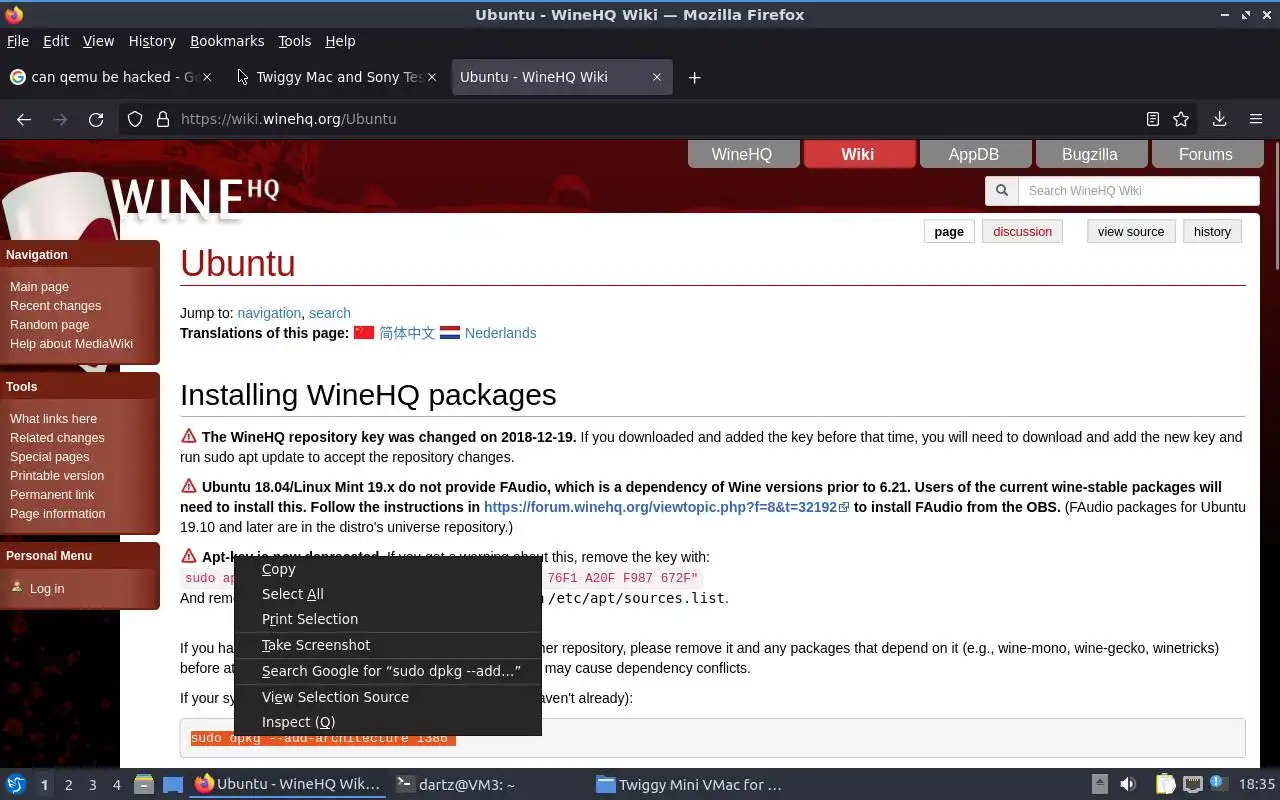Viewport: 1280px width, 800px height.
Task: Open the Bookmarks menu
Action: [227, 41]
